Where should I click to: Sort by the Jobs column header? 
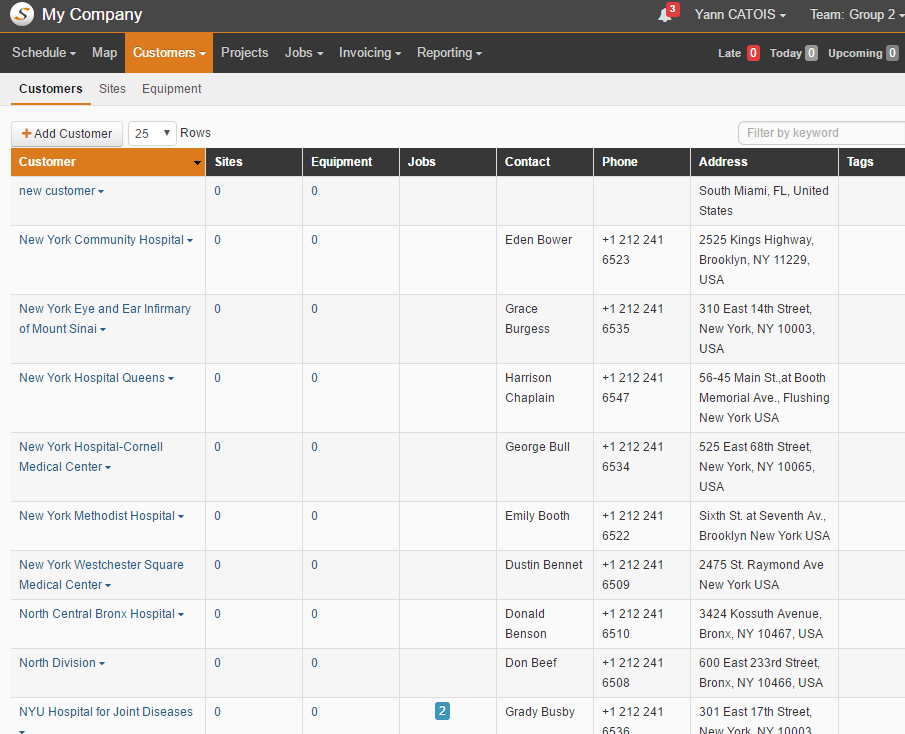pyautogui.click(x=448, y=162)
